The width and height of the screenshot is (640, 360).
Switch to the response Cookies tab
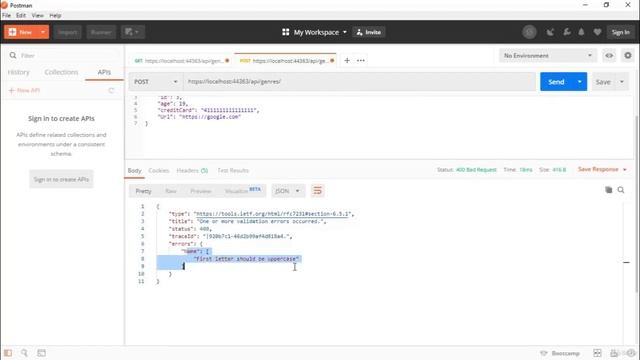pos(159,171)
